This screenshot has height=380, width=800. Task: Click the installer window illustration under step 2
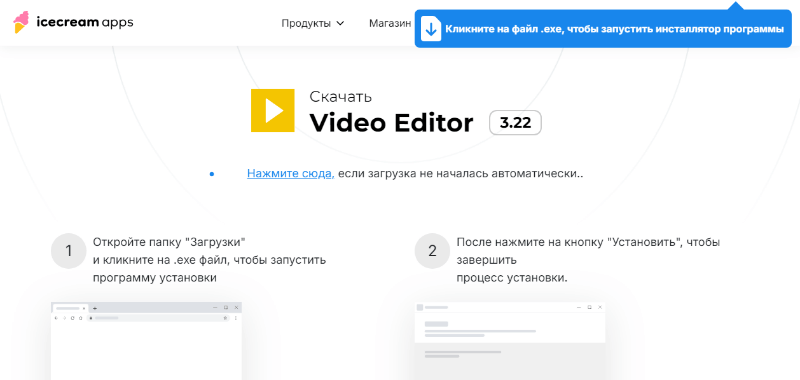point(510,341)
